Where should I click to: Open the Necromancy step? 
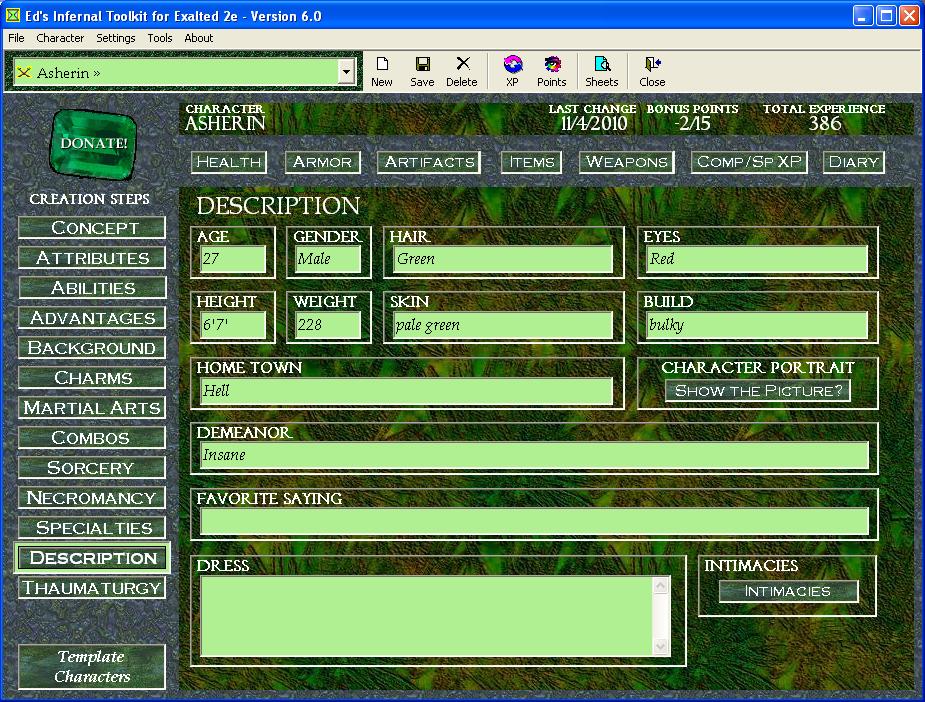tap(92, 498)
